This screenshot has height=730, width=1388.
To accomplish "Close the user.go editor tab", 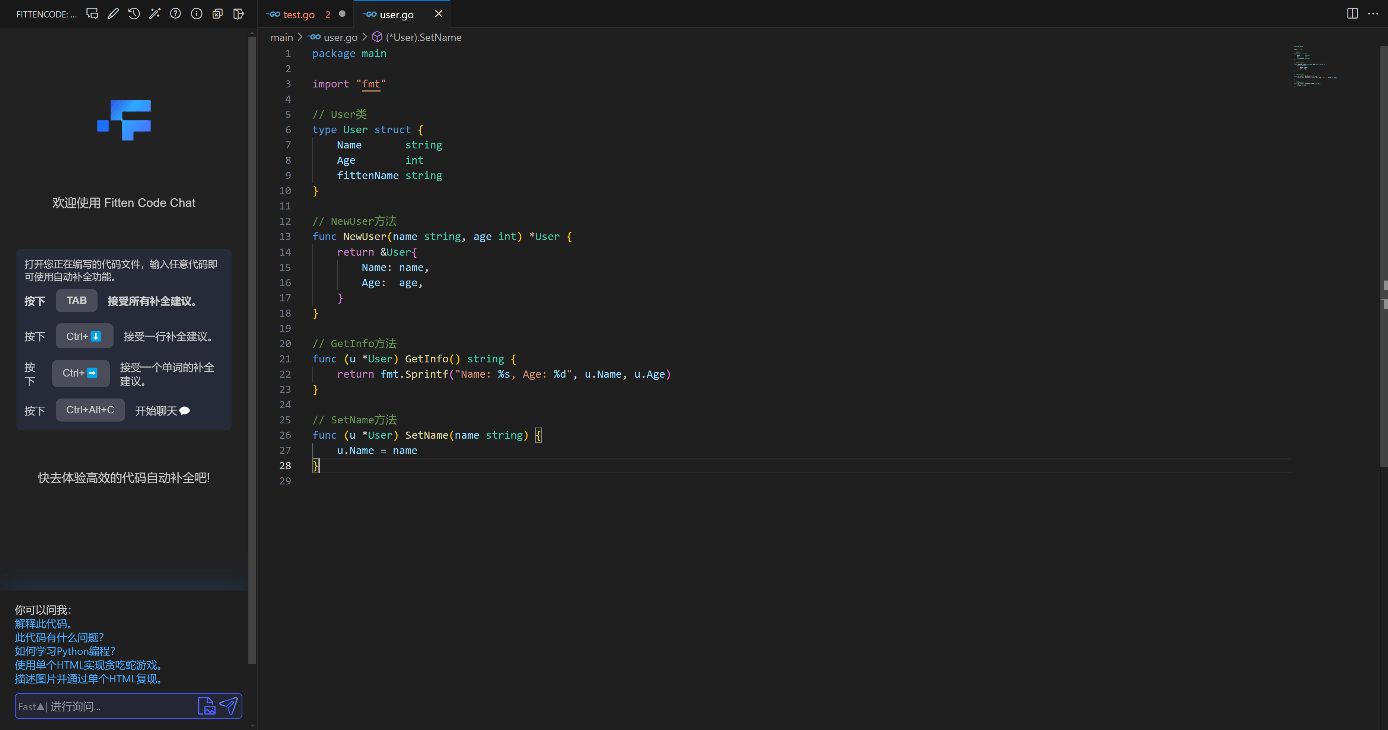I will point(438,15).
